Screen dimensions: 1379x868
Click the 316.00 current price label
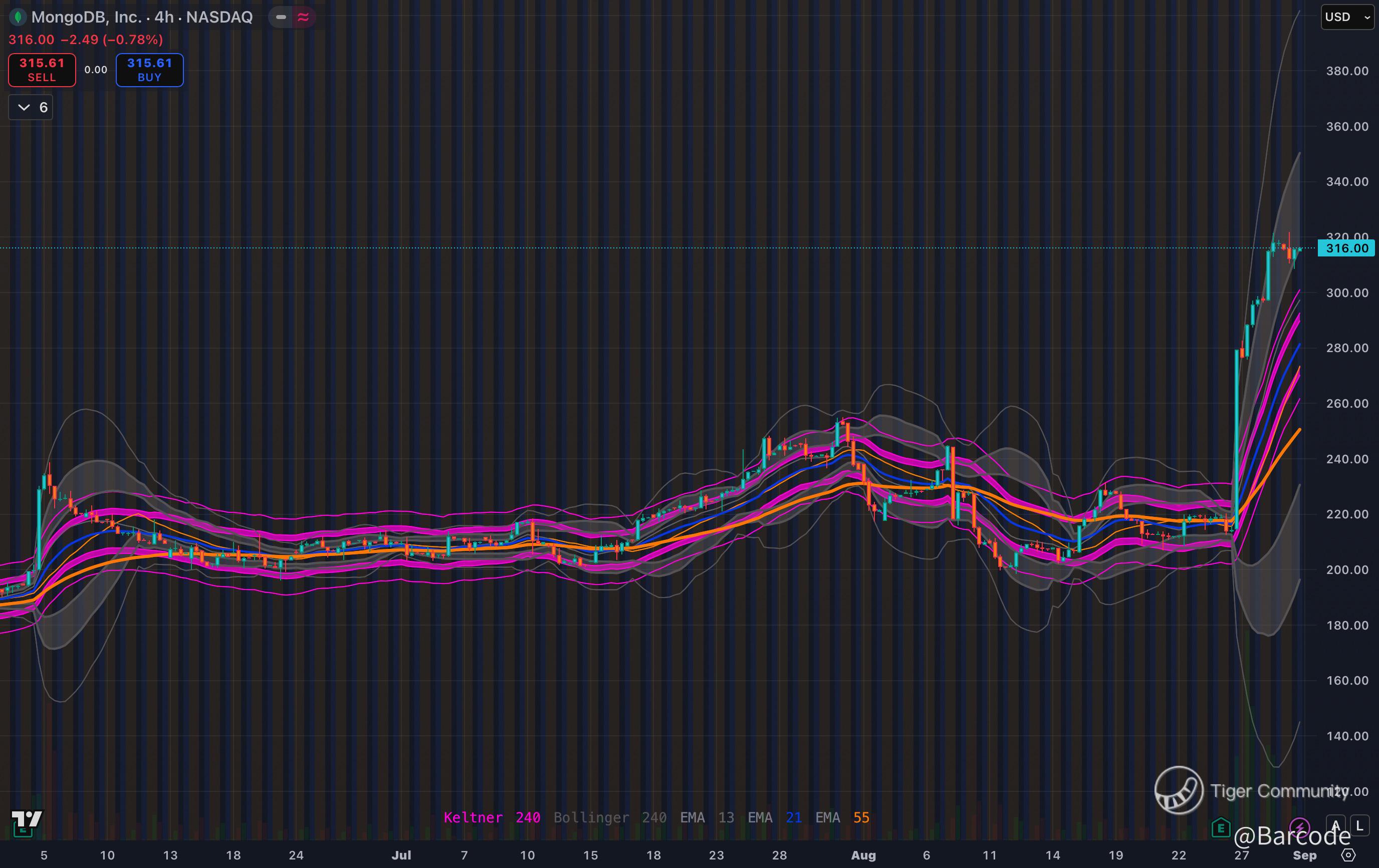click(1346, 248)
